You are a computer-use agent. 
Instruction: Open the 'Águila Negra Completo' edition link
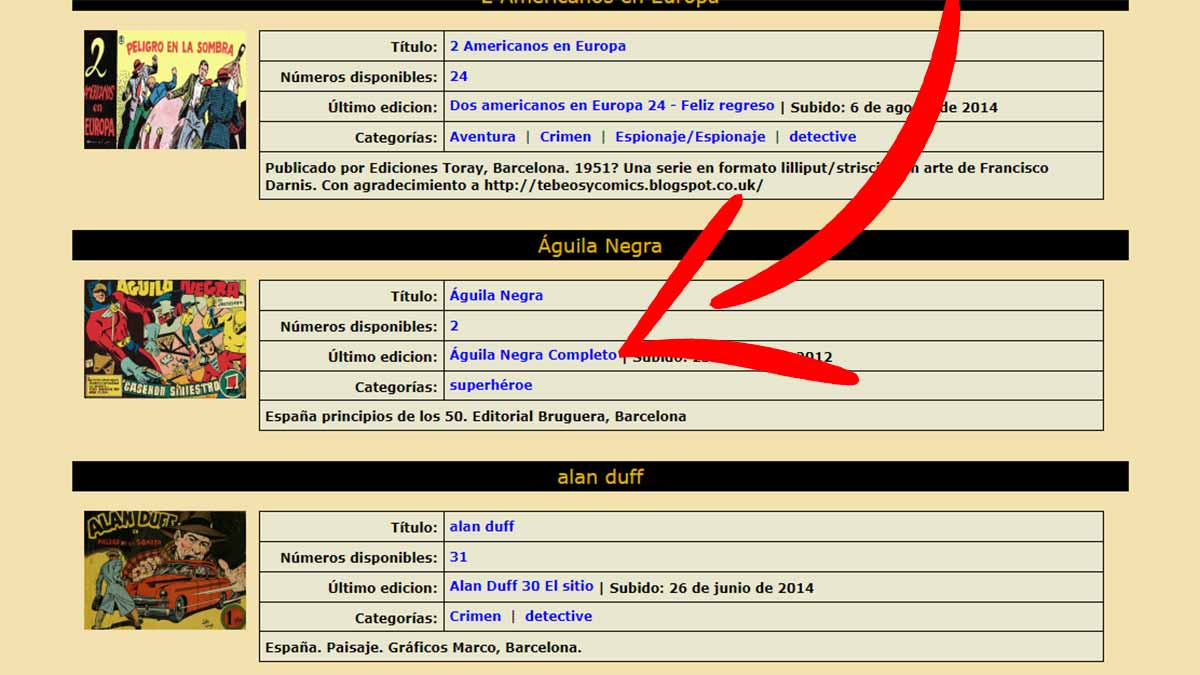[533, 355]
